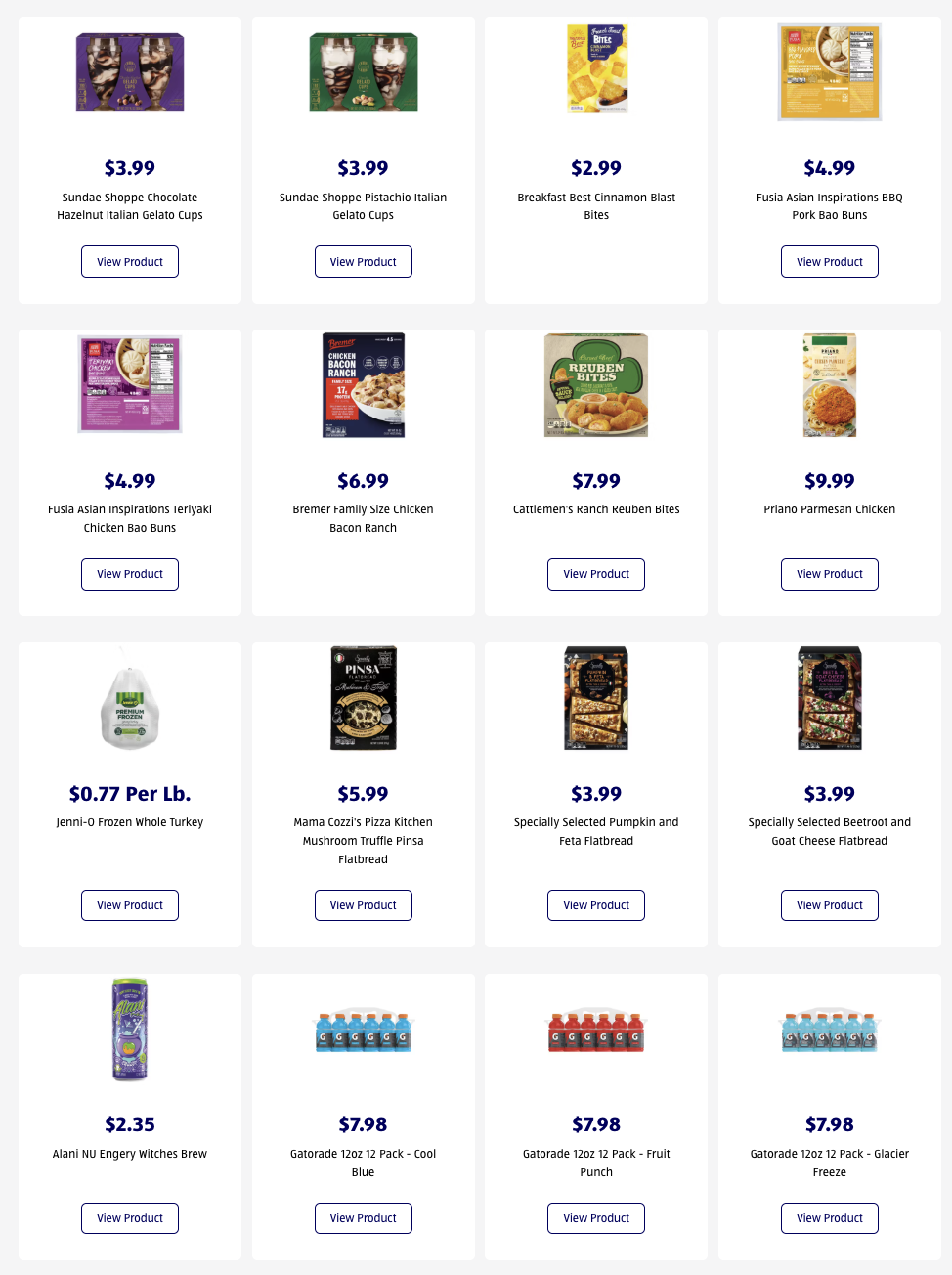
Task: View Product for Cattlemen's Ranch Reuben Bites
Action: [596, 574]
